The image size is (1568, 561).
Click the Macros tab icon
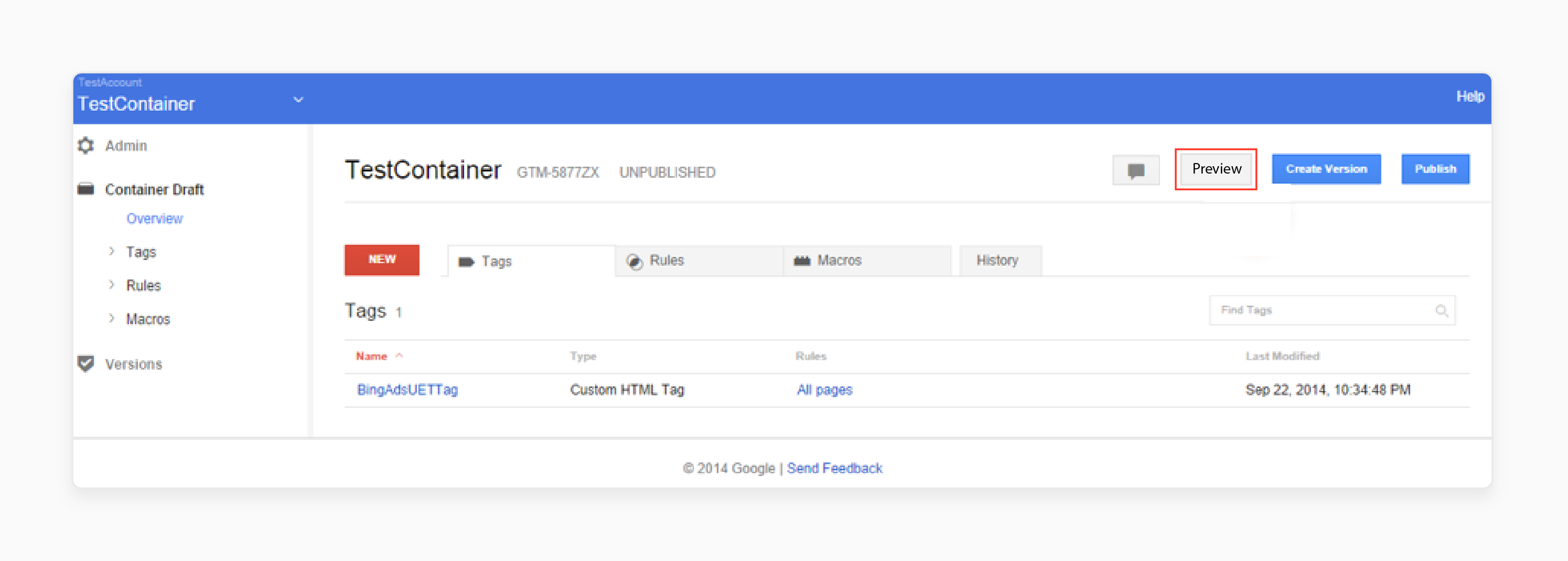tap(802, 261)
